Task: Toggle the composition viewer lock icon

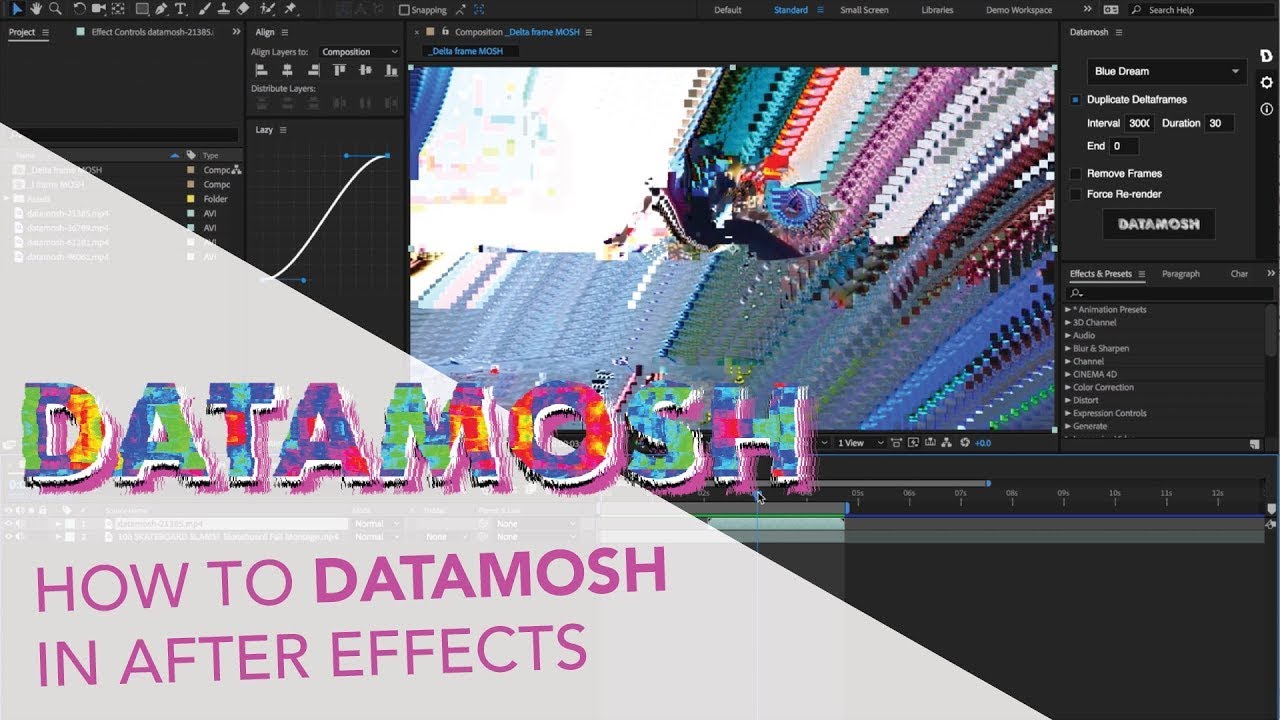Action: click(x=444, y=32)
